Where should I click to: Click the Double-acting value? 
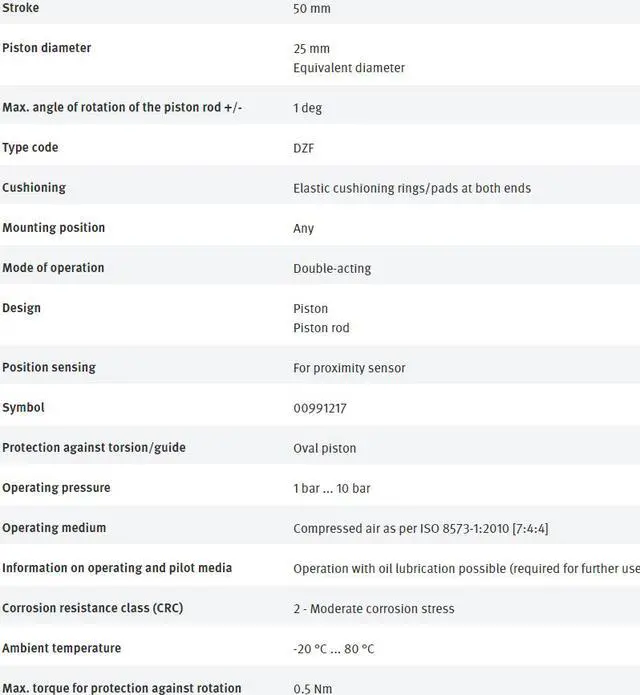[332, 268]
